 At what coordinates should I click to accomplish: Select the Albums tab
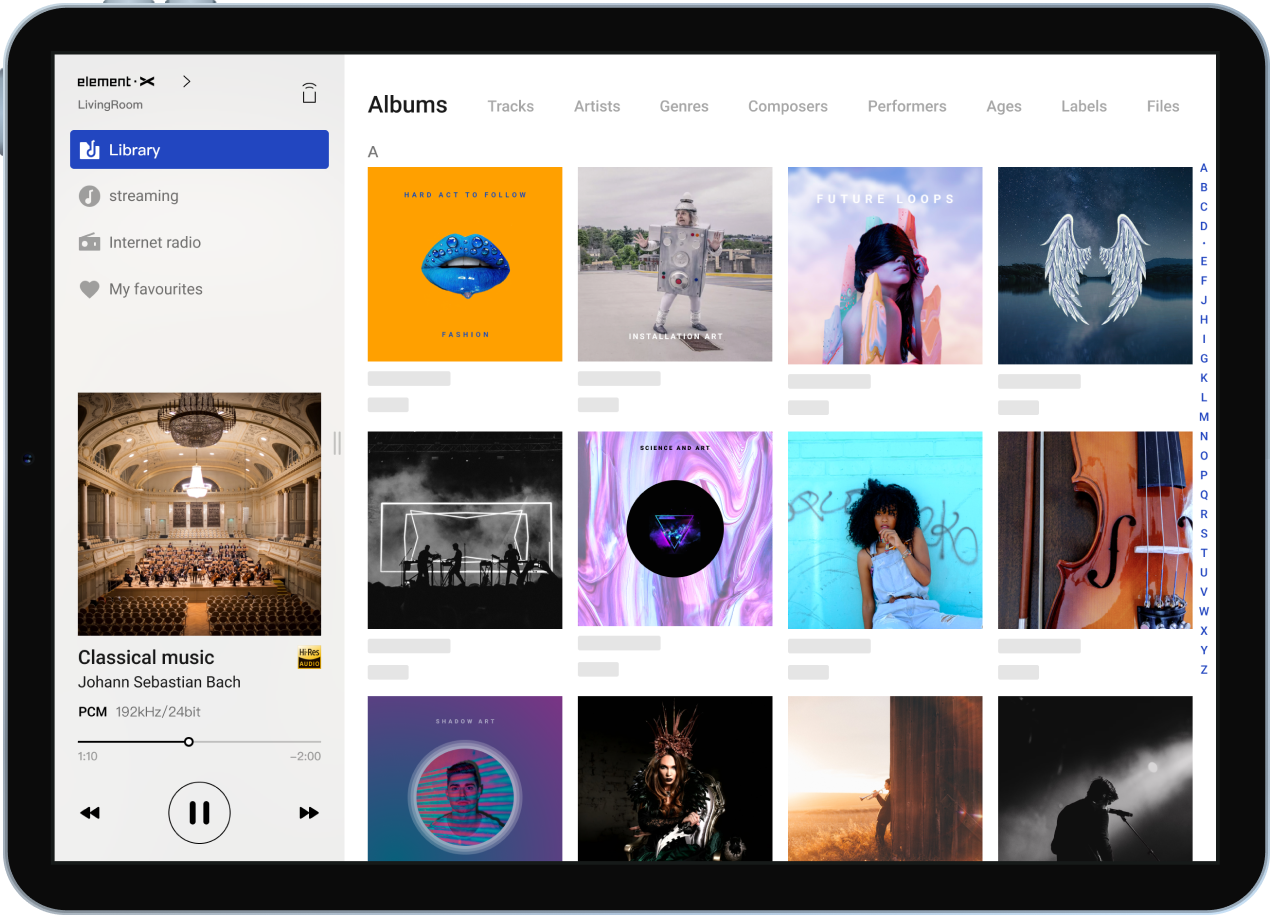[408, 105]
